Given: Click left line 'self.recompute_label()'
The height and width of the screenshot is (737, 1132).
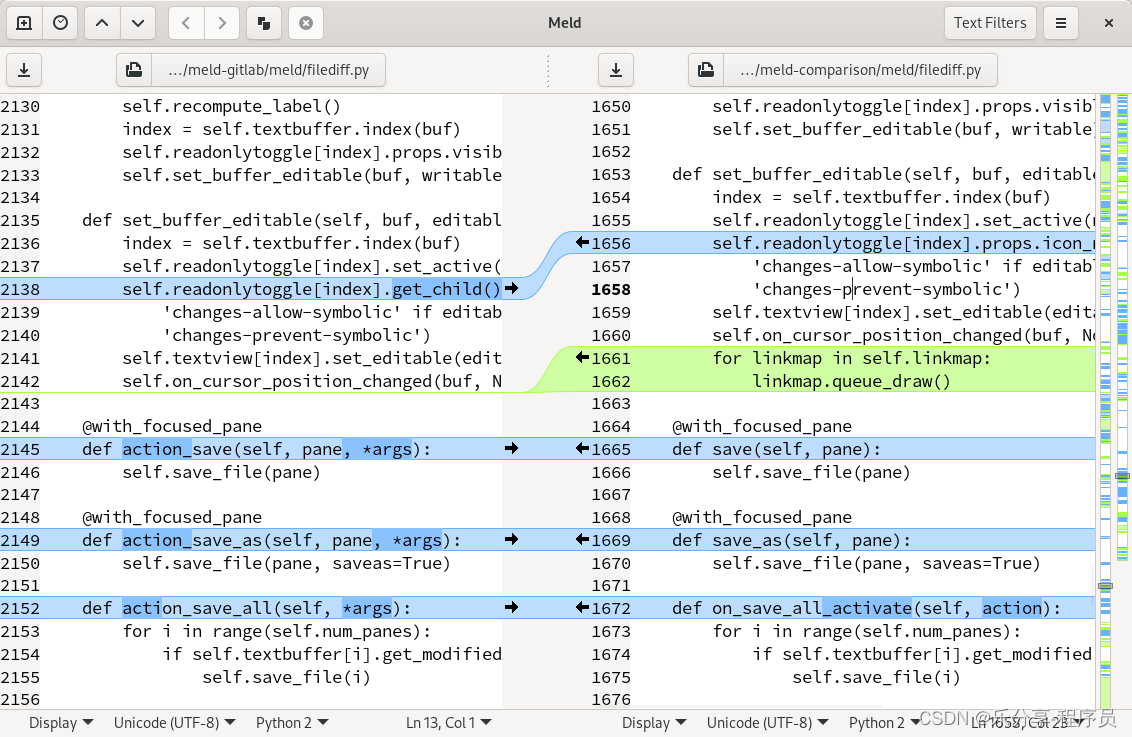Looking at the screenshot, I should (x=231, y=107).
